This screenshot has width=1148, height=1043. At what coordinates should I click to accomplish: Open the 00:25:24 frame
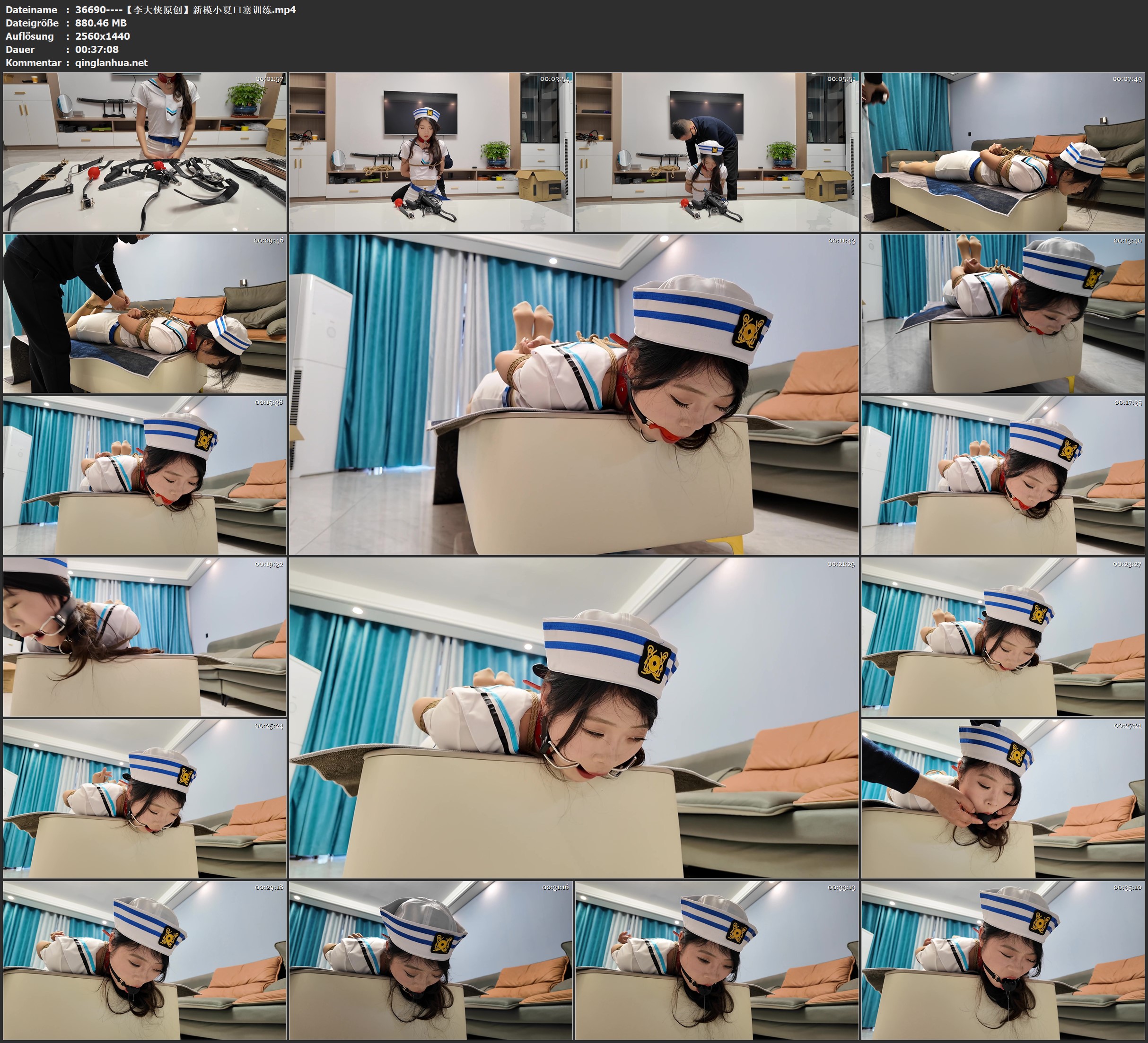click(x=145, y=798)
